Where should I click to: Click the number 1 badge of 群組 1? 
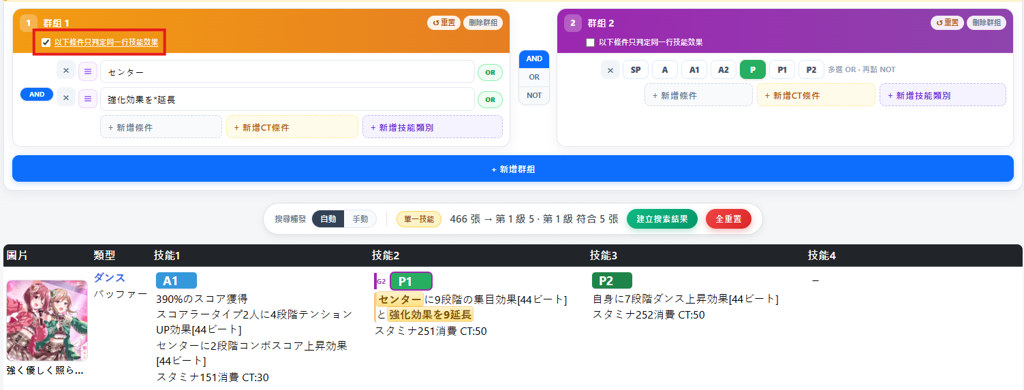29,24
